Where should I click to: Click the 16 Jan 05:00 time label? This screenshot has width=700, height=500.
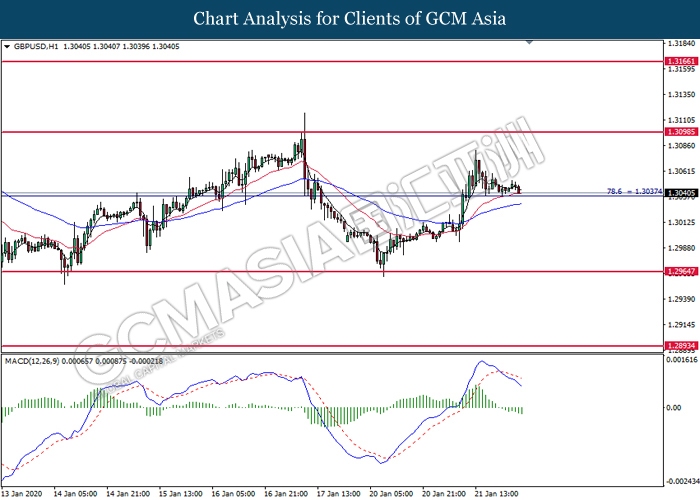tap(233, 493)
